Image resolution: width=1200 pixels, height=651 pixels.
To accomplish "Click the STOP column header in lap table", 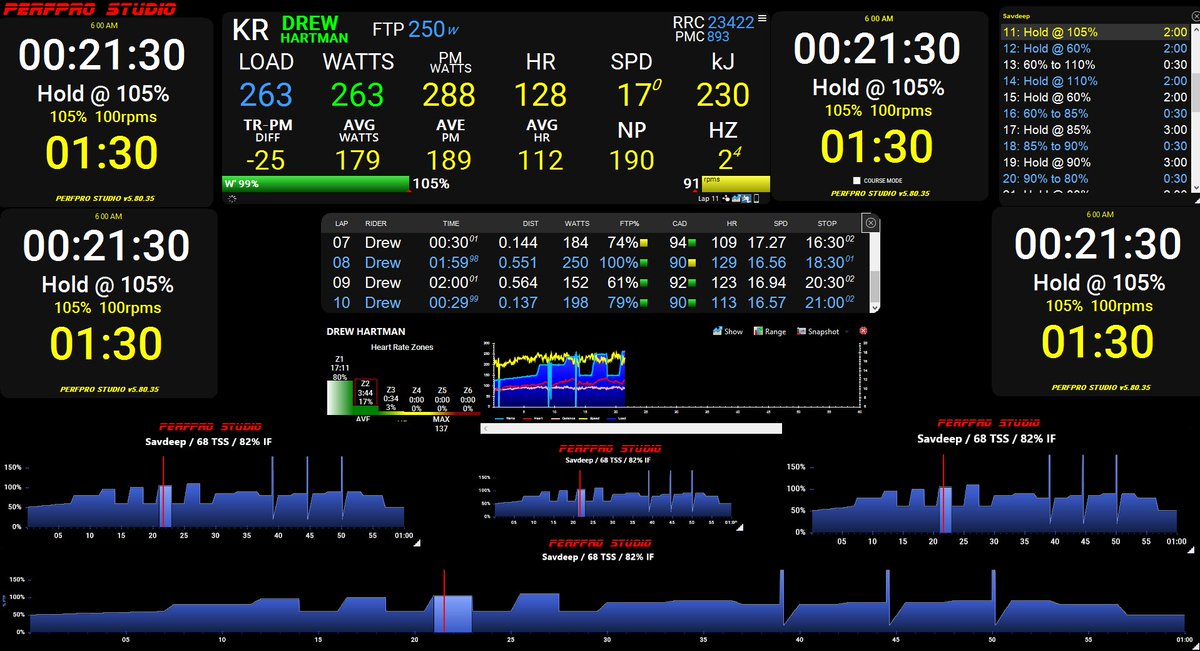I will click(x=827, y=223).
